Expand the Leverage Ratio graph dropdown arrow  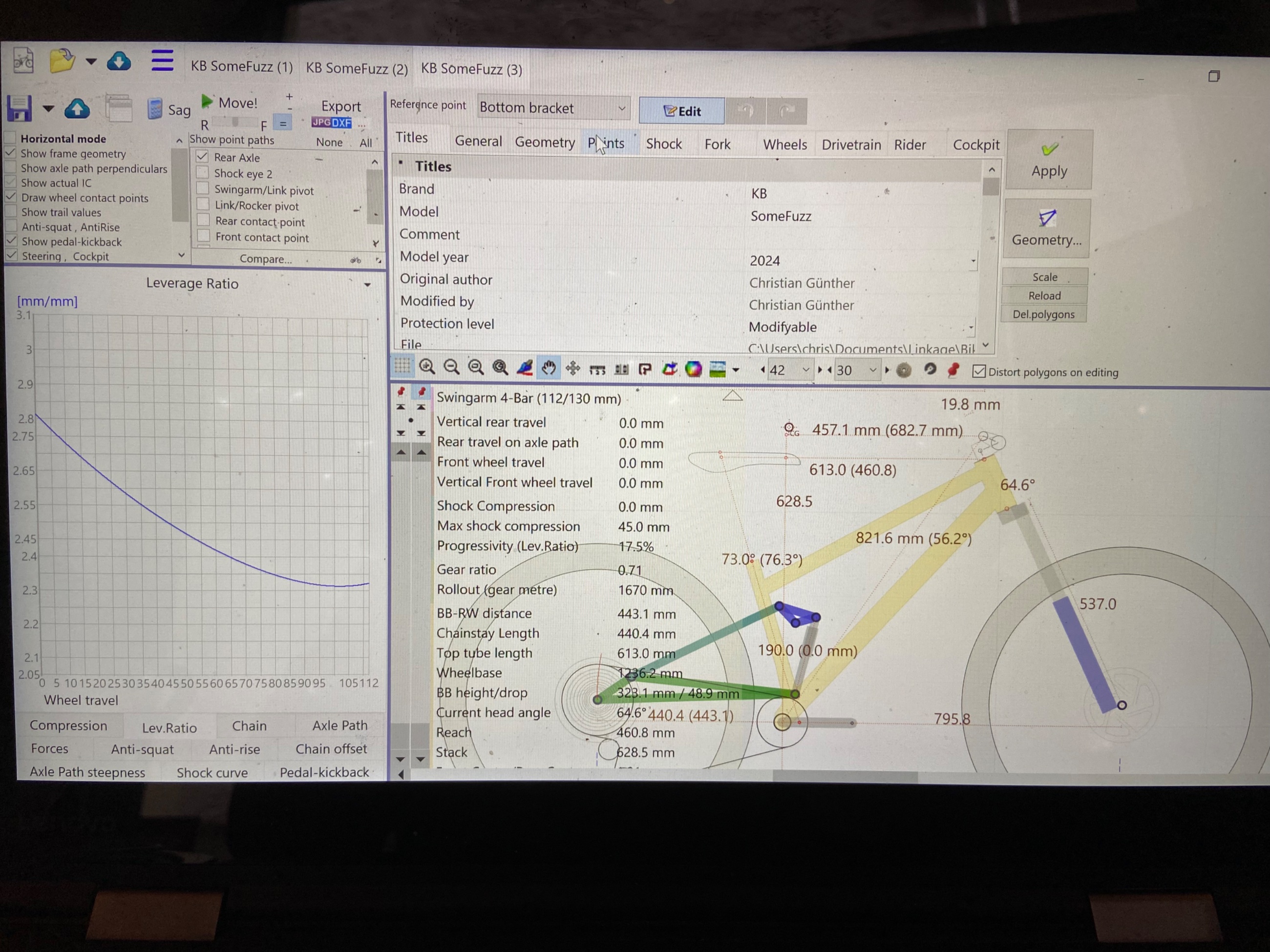click(367, 284)
